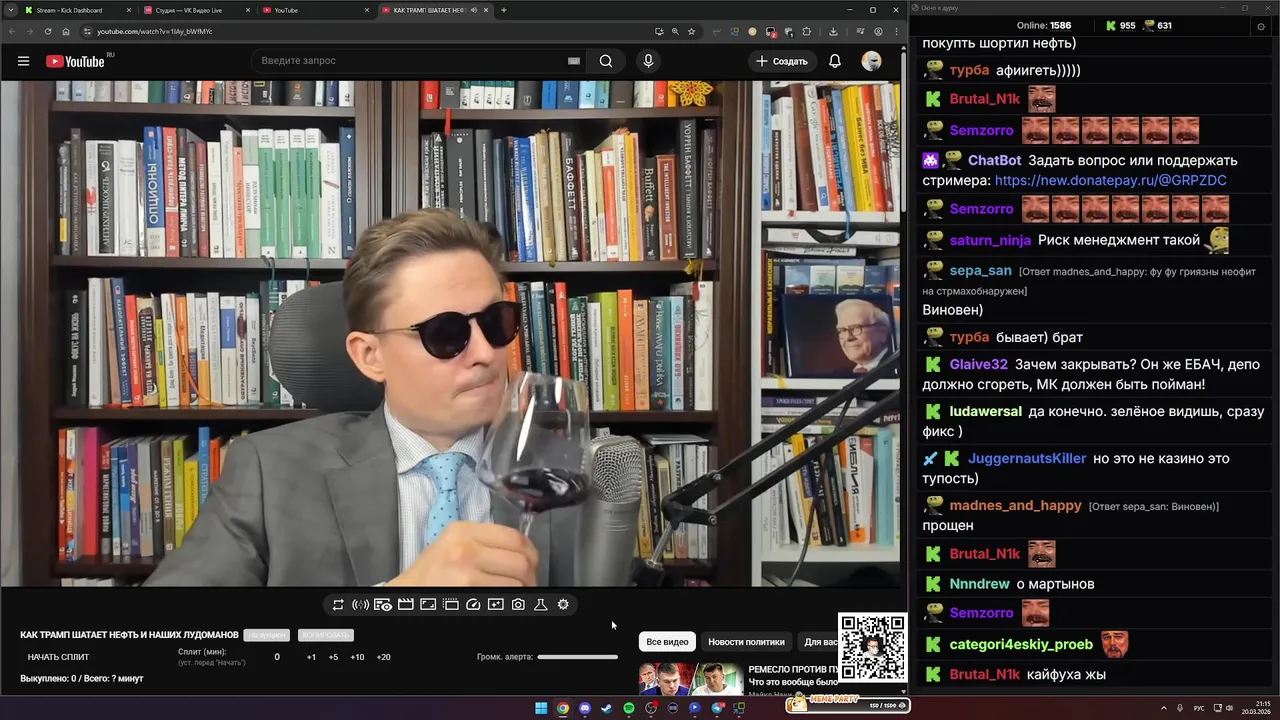The image size is (1280, 720).
Task: Click the aspect-ratio screen icon under the video
Action: click(428, 605)
